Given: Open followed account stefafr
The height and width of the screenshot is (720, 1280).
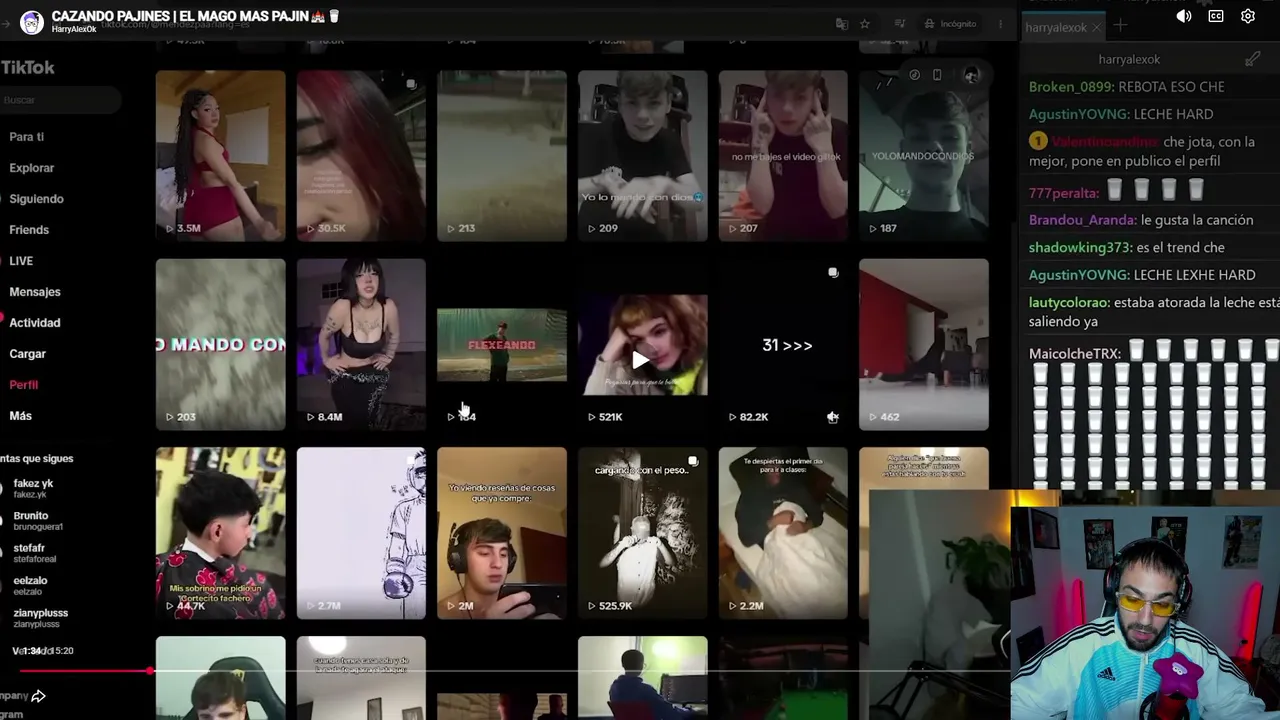Looking at the screenshot, I should point(34,553).
